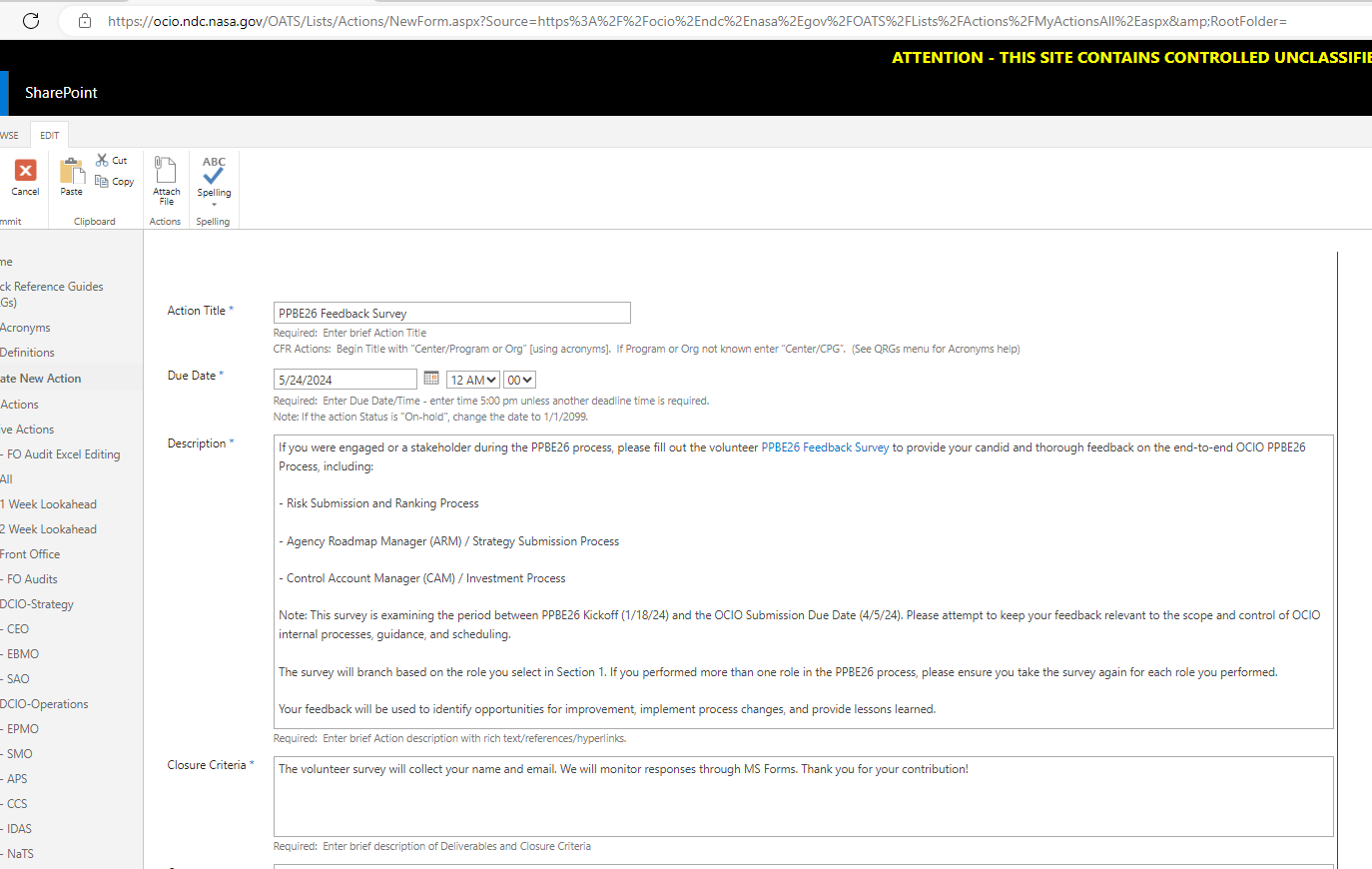Switch to the EDIT ribbon tab
The width and height of the screenshot is (1372, 869).
click(50, 136)
